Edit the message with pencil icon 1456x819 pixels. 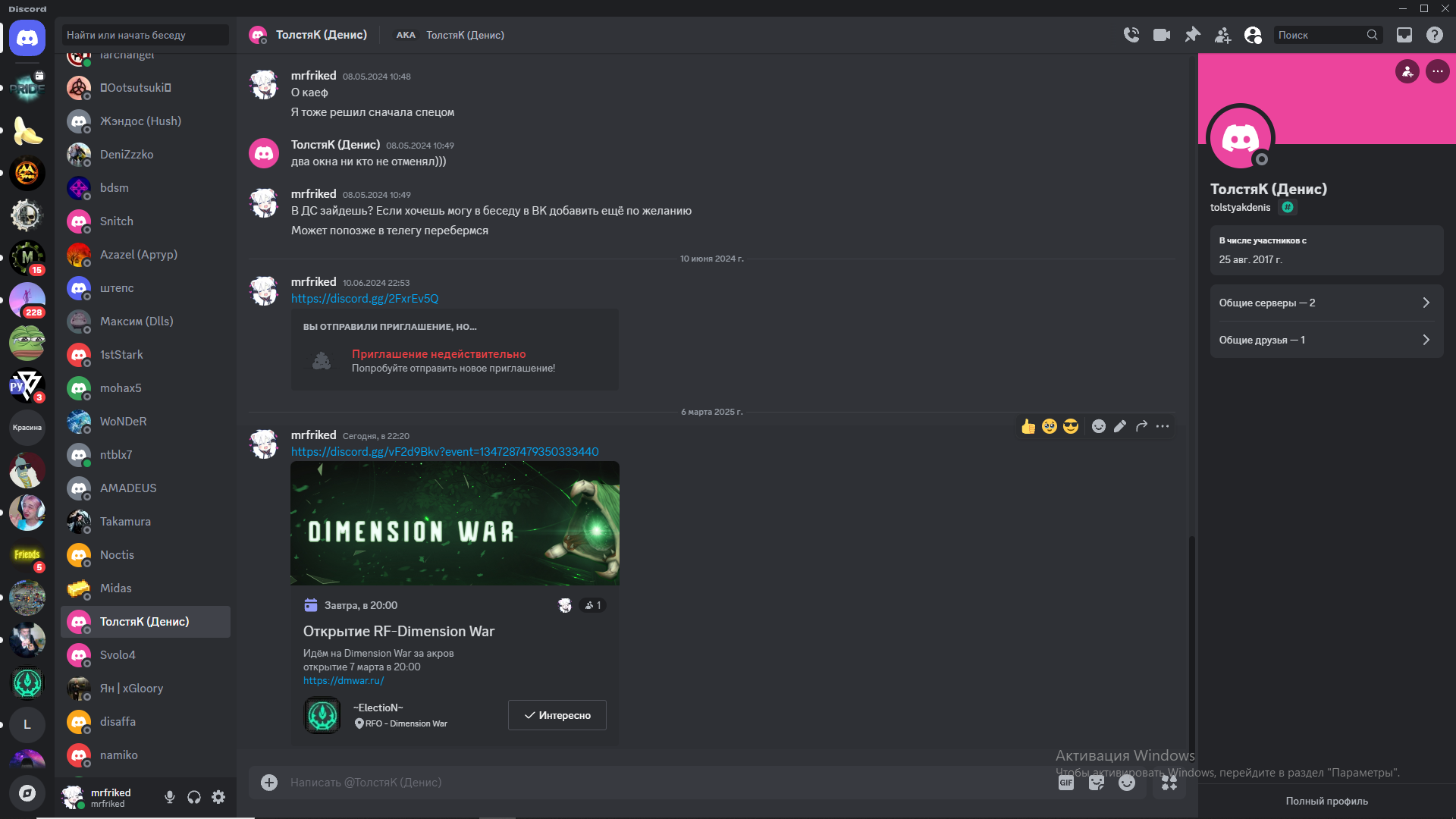tap(1120, 426)
